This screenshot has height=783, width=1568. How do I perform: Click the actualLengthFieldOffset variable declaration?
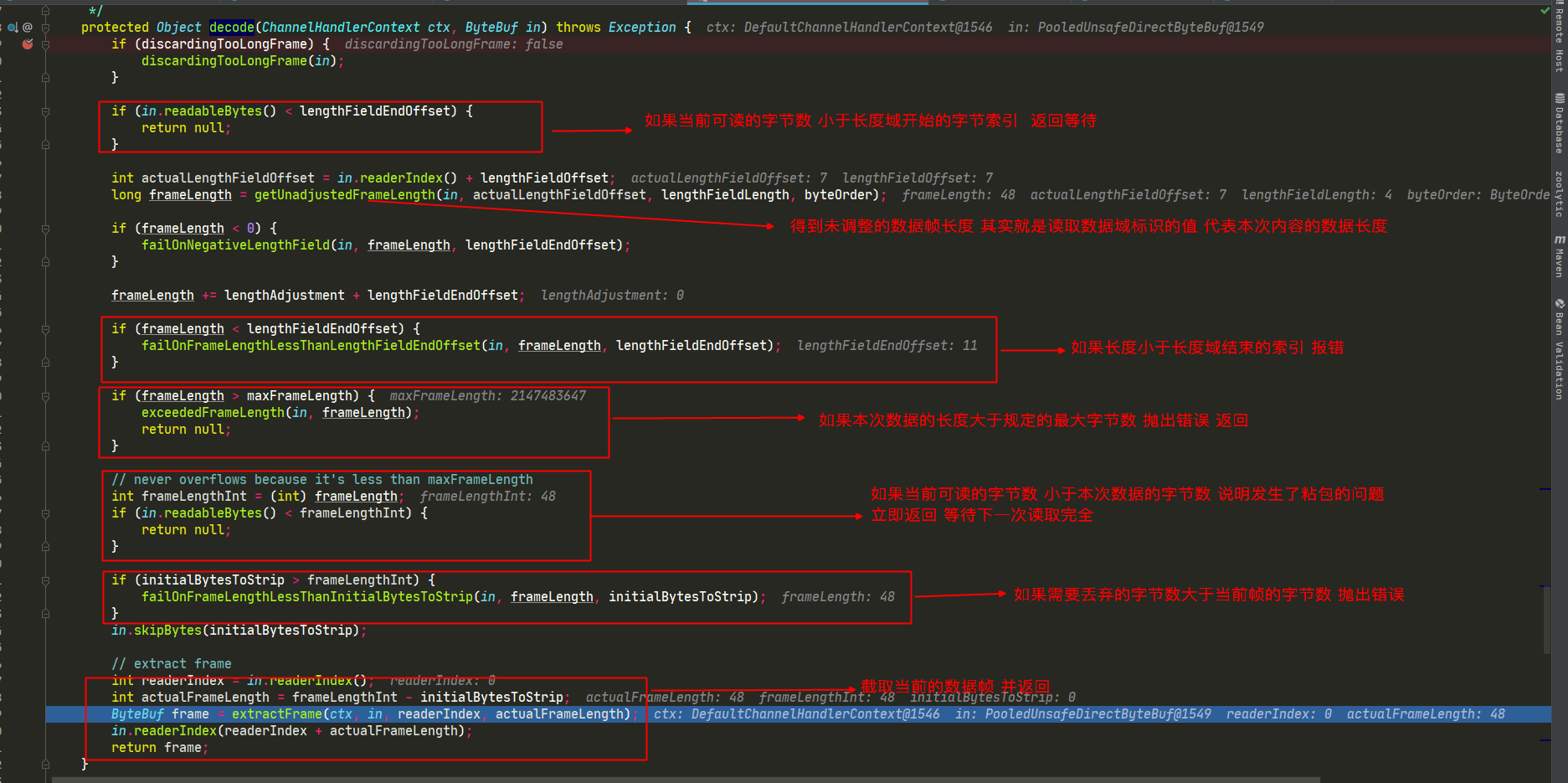tap(228, 178)
